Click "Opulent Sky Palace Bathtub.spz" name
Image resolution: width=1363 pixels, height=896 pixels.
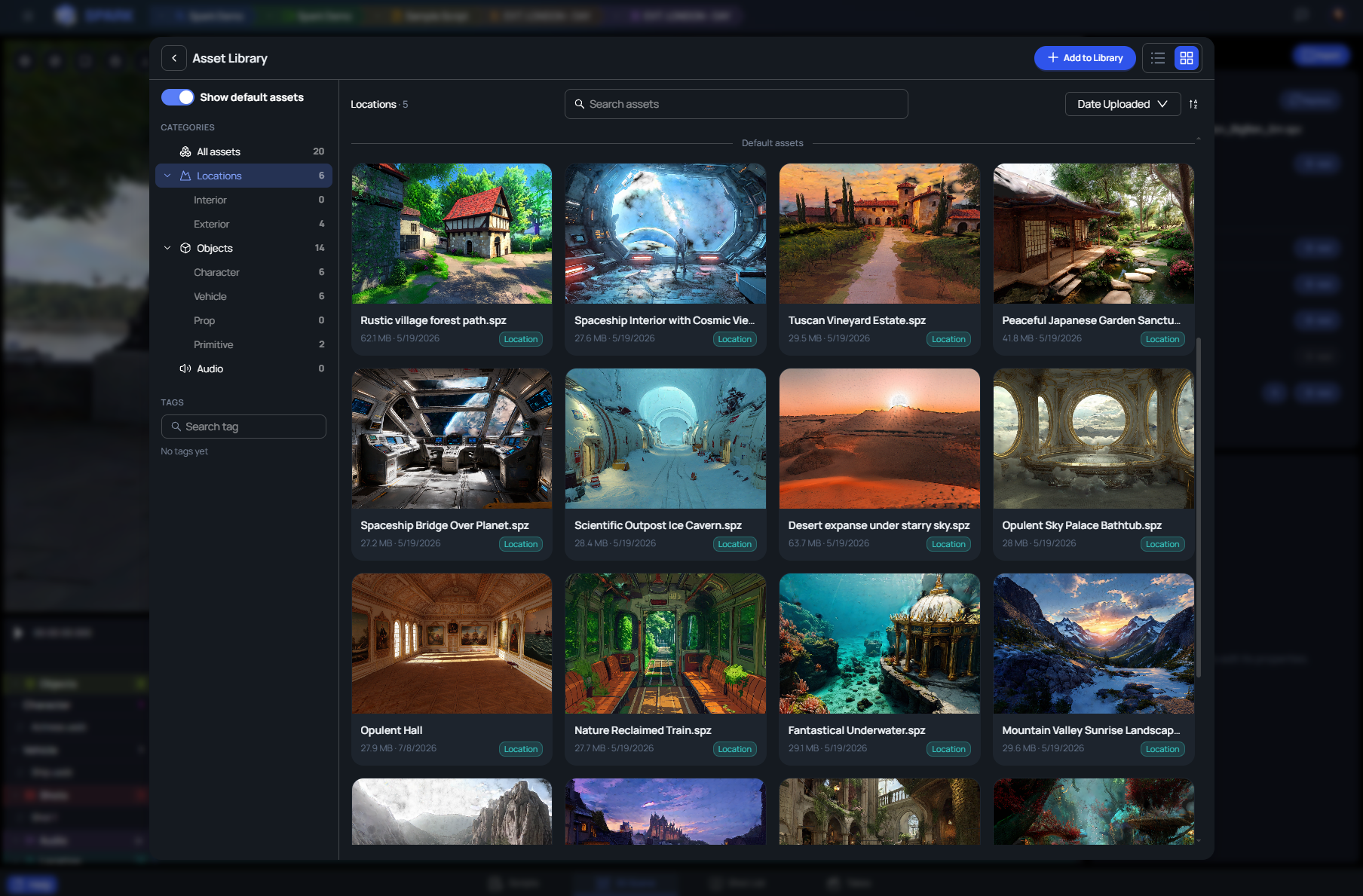(1081, 525)
